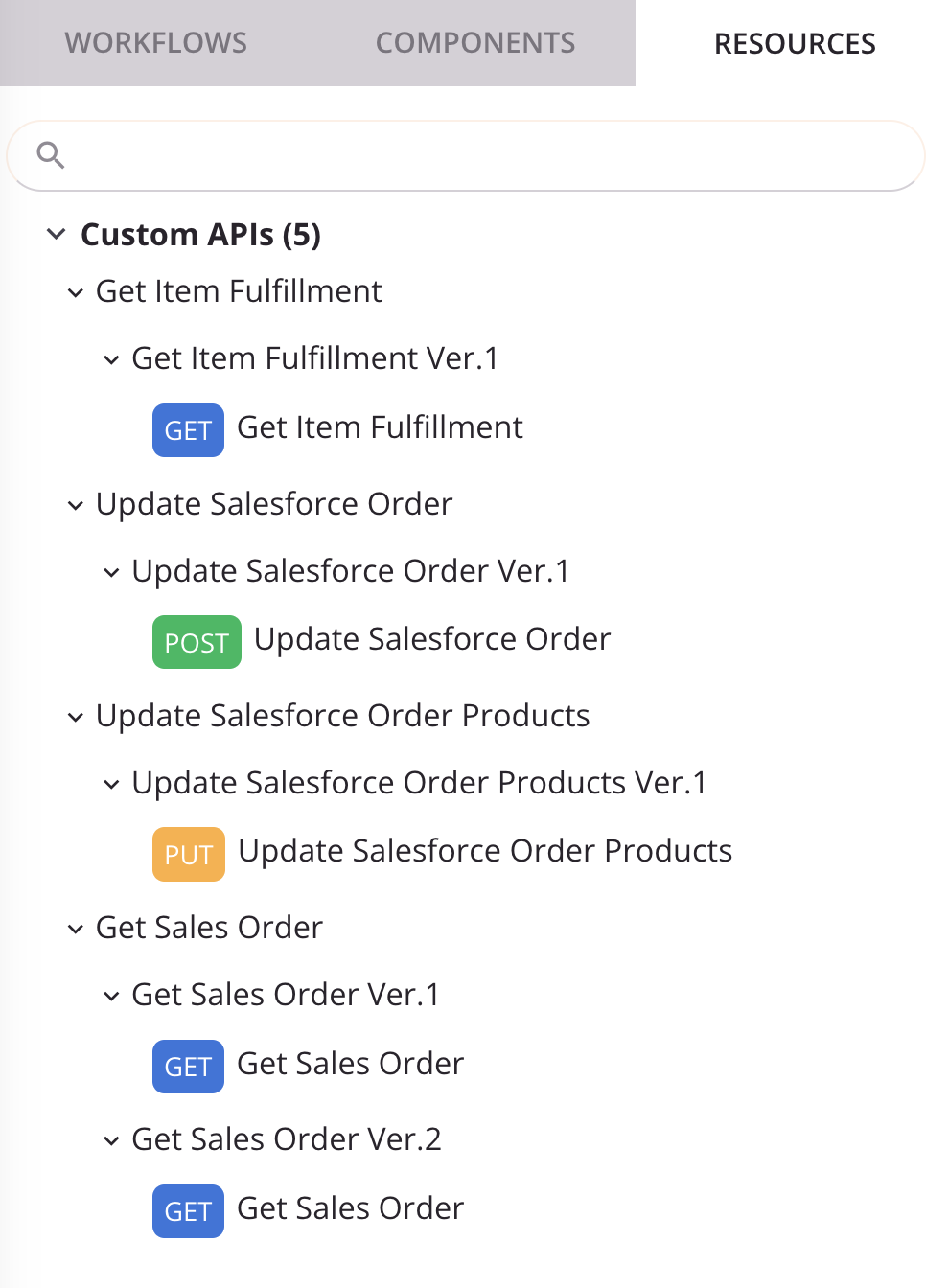Screen dimensions: 949x1288
Task: Collapse Update Salesforce Order Products Ver.1
Action: tap(111, 784)
